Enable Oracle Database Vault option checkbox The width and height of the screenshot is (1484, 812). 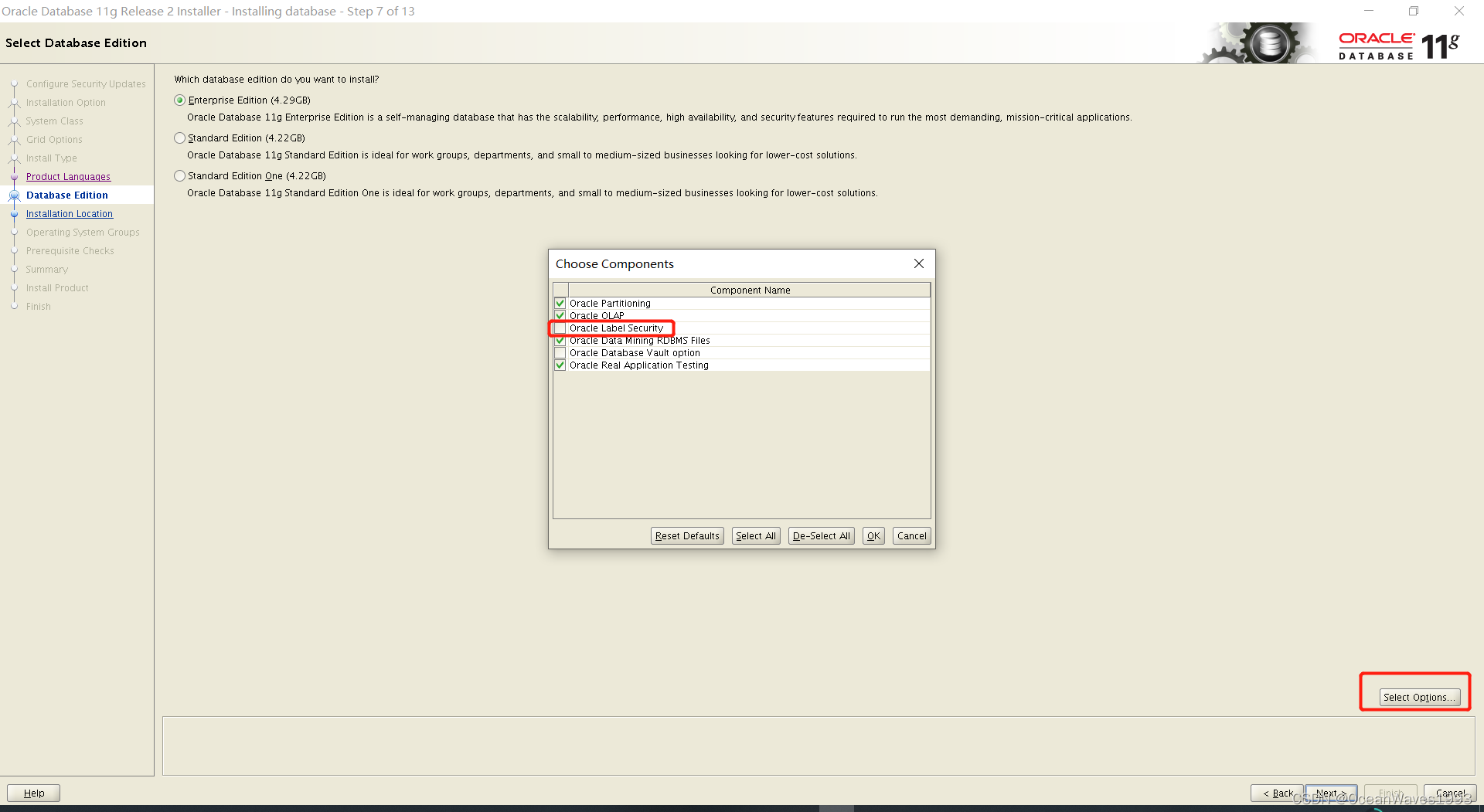560,353
